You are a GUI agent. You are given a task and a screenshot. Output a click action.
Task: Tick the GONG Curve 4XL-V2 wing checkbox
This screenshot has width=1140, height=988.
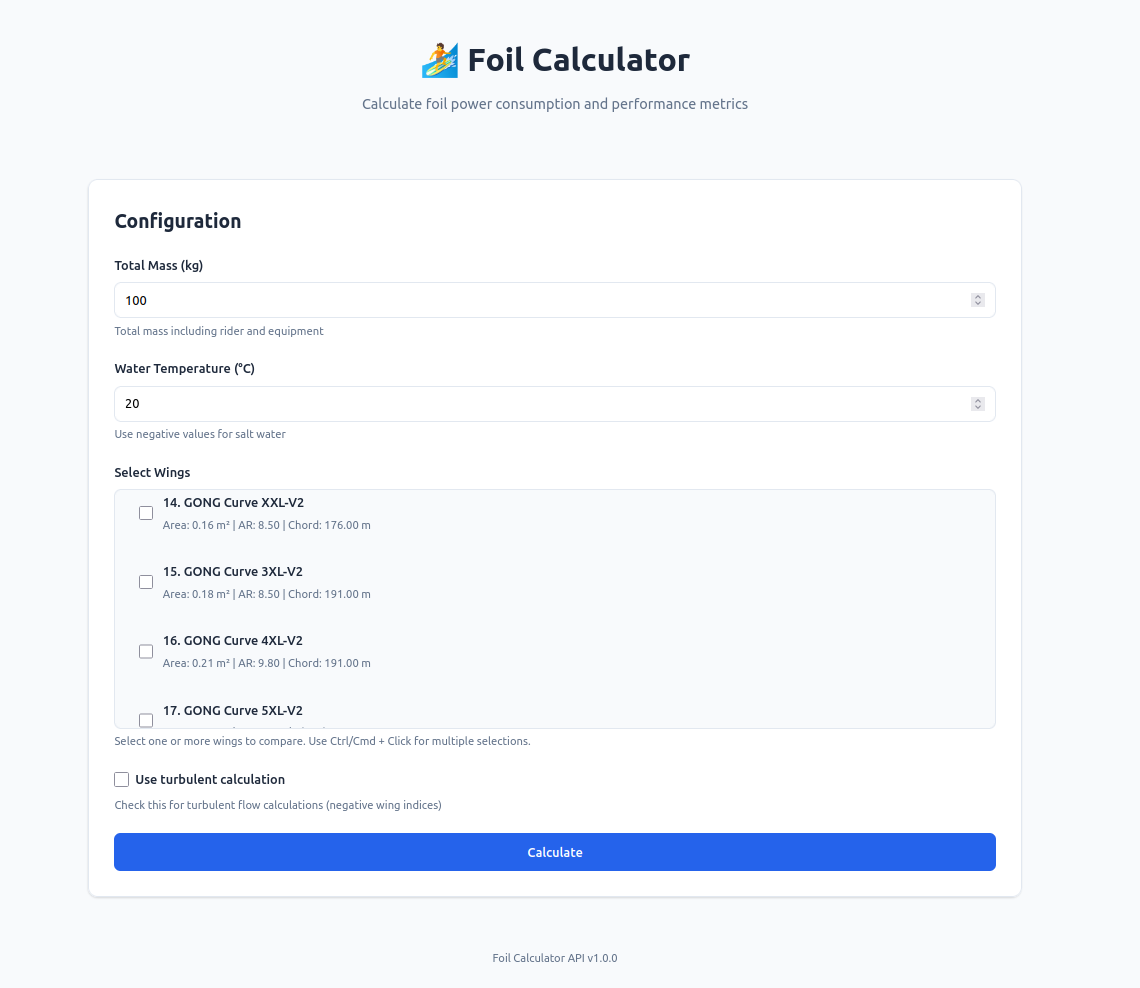coord(146,651)
